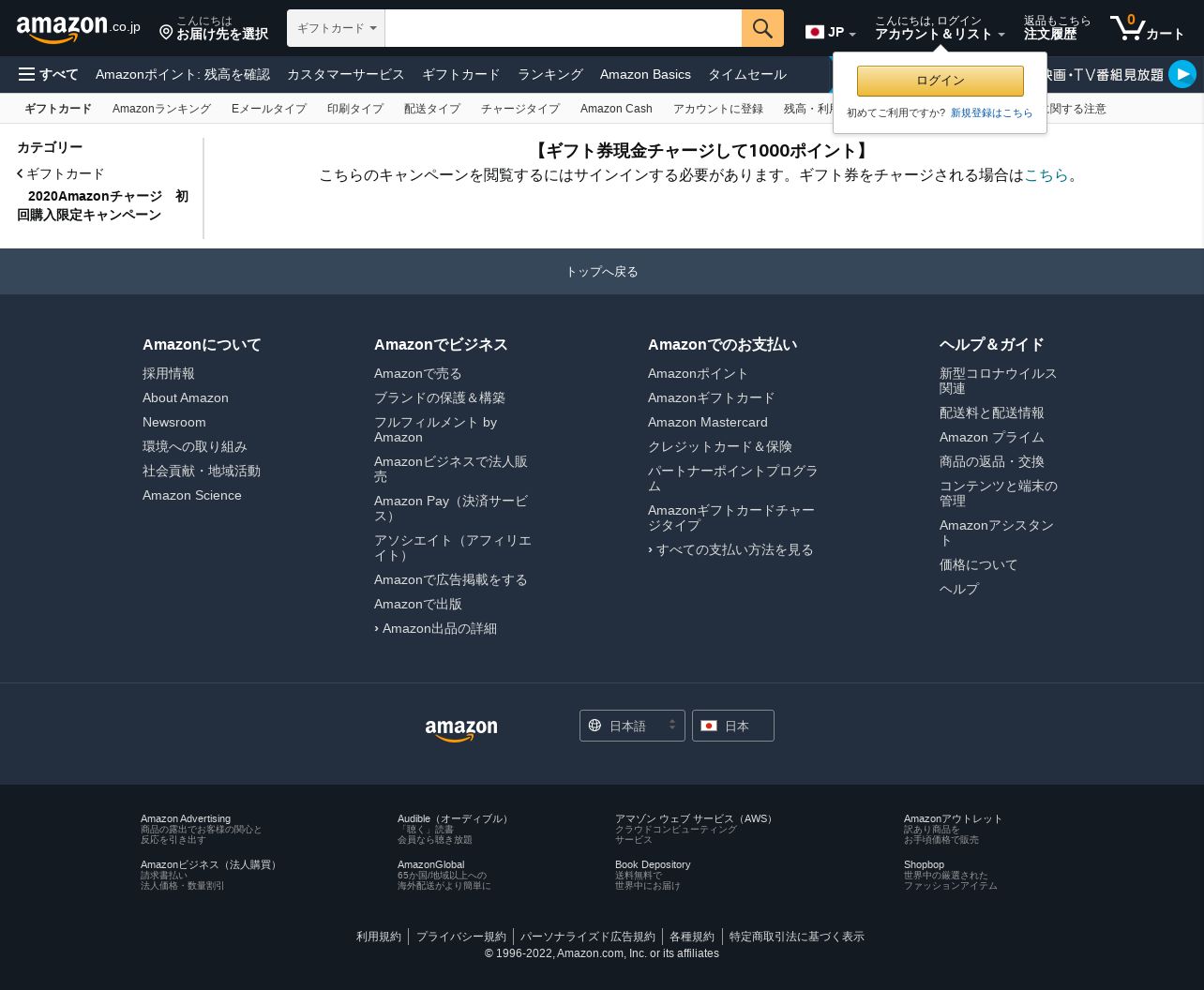Open 採用情報 footer link
This screenshot has height=990, width=1204.
click(x=169, y=373)
